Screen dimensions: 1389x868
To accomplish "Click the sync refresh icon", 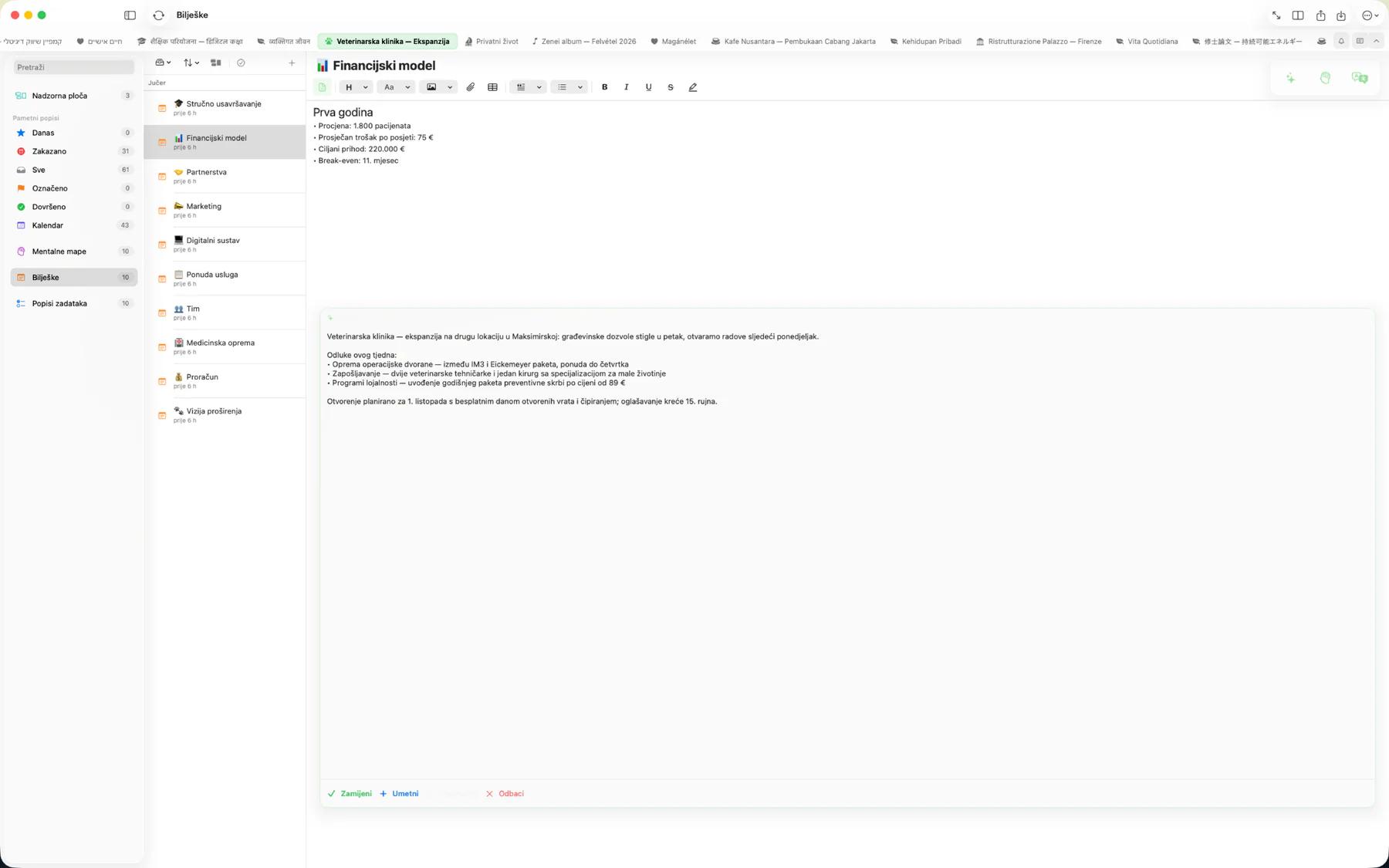I will click(158, 15).
